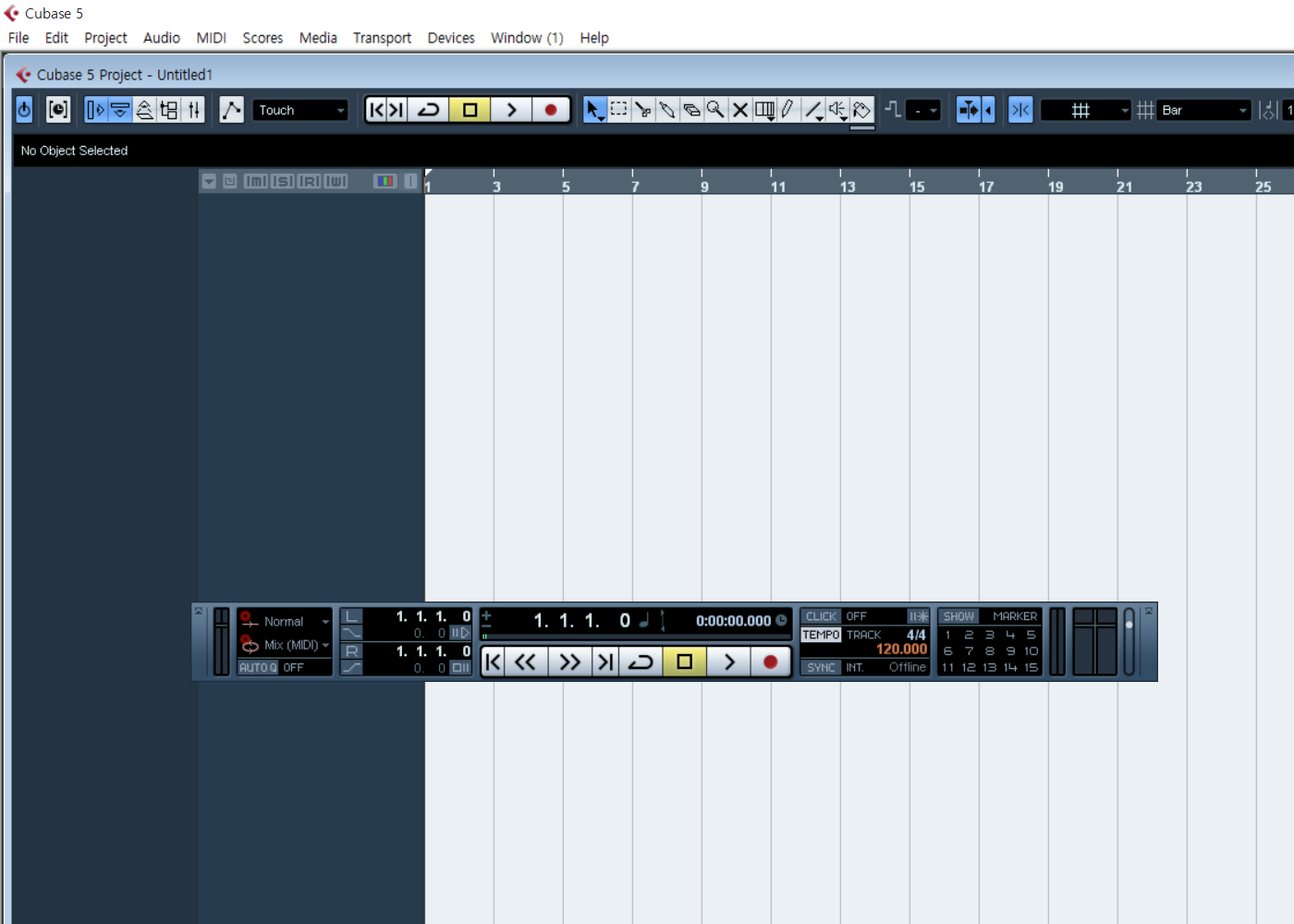Select the Object Selection arrow tool

(x=594, y=110)
